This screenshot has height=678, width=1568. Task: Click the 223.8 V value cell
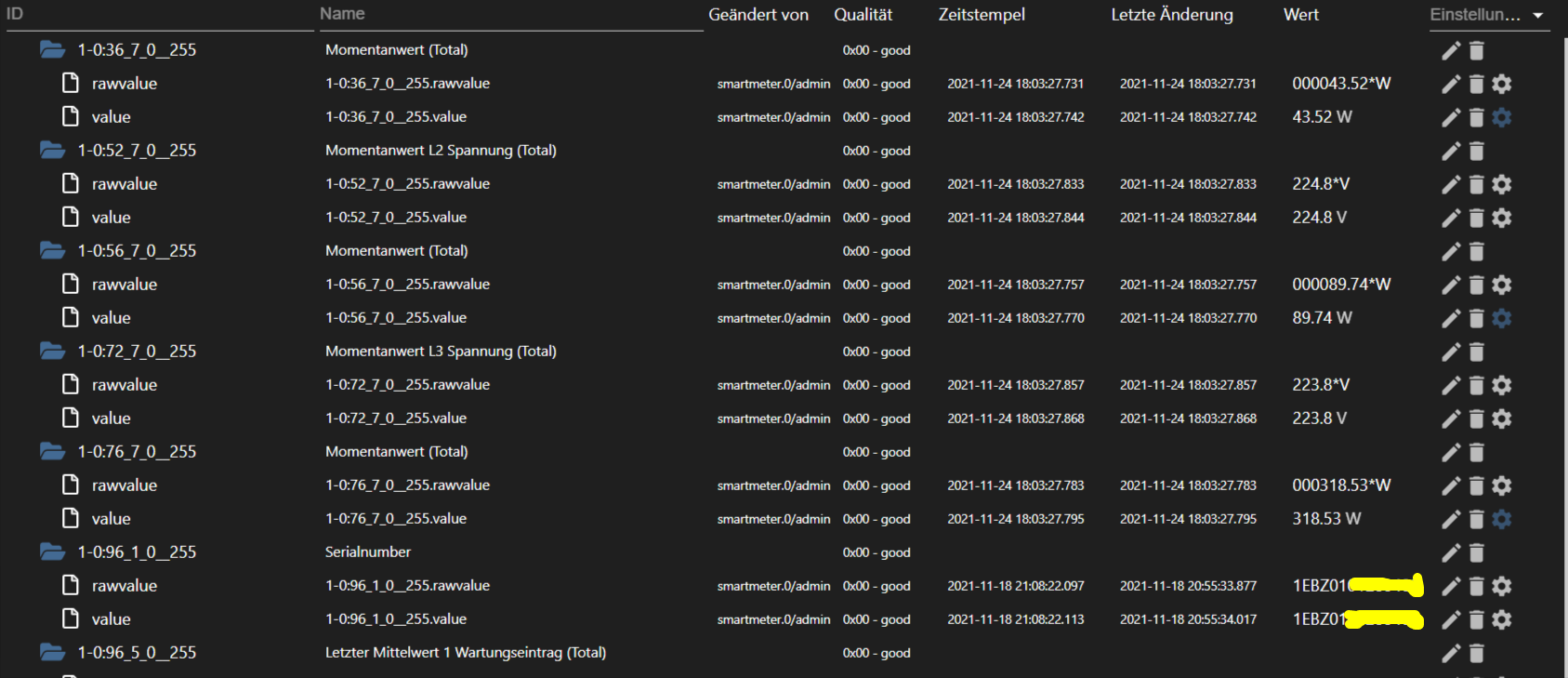1319,419
